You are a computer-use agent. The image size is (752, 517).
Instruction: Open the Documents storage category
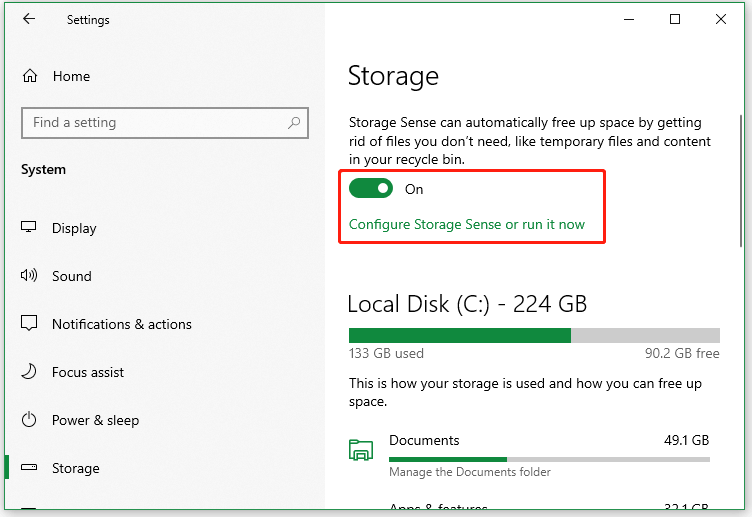pyautogui.click(x=424, y=441)
